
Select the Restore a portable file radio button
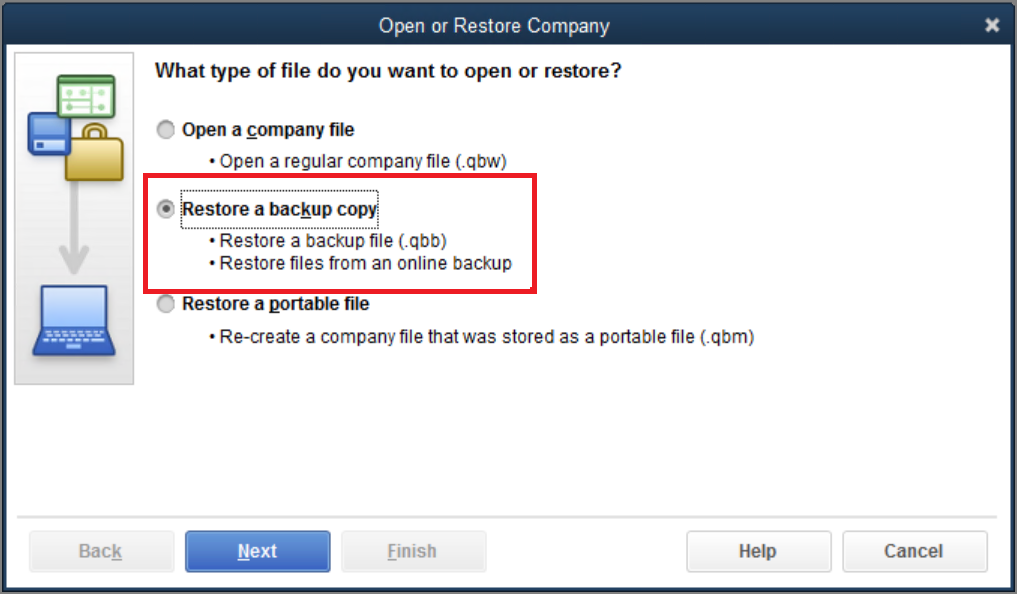tap(165, 303)
